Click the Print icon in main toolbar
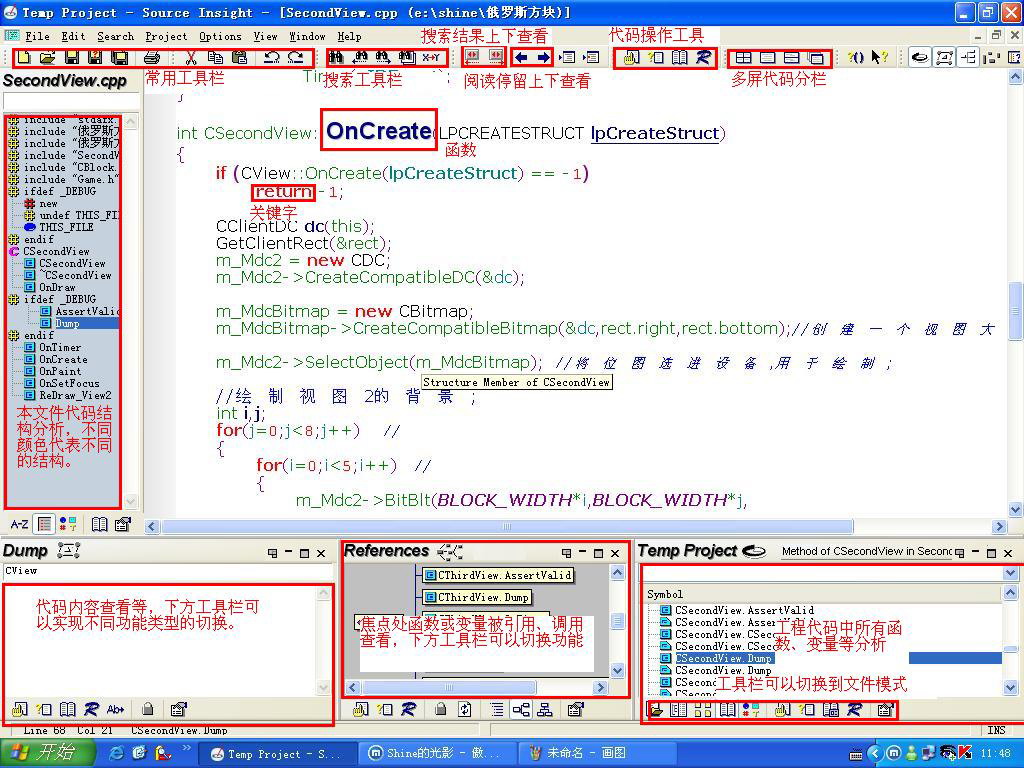This screenshot has width=1024, height=768. pos(152,57)
